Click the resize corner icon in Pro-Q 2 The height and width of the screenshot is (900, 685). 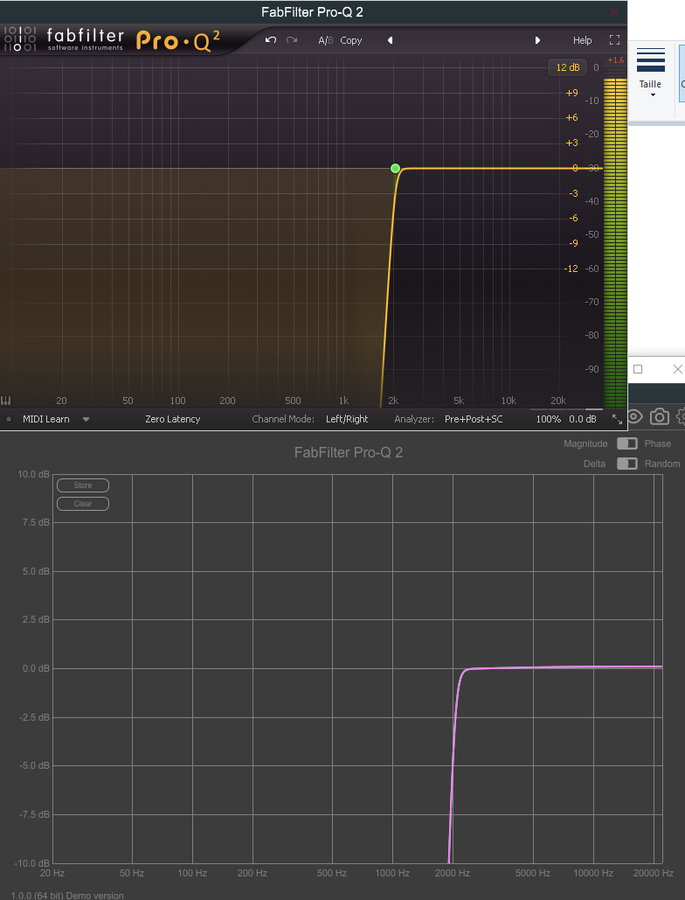click(x=617, y=419)
